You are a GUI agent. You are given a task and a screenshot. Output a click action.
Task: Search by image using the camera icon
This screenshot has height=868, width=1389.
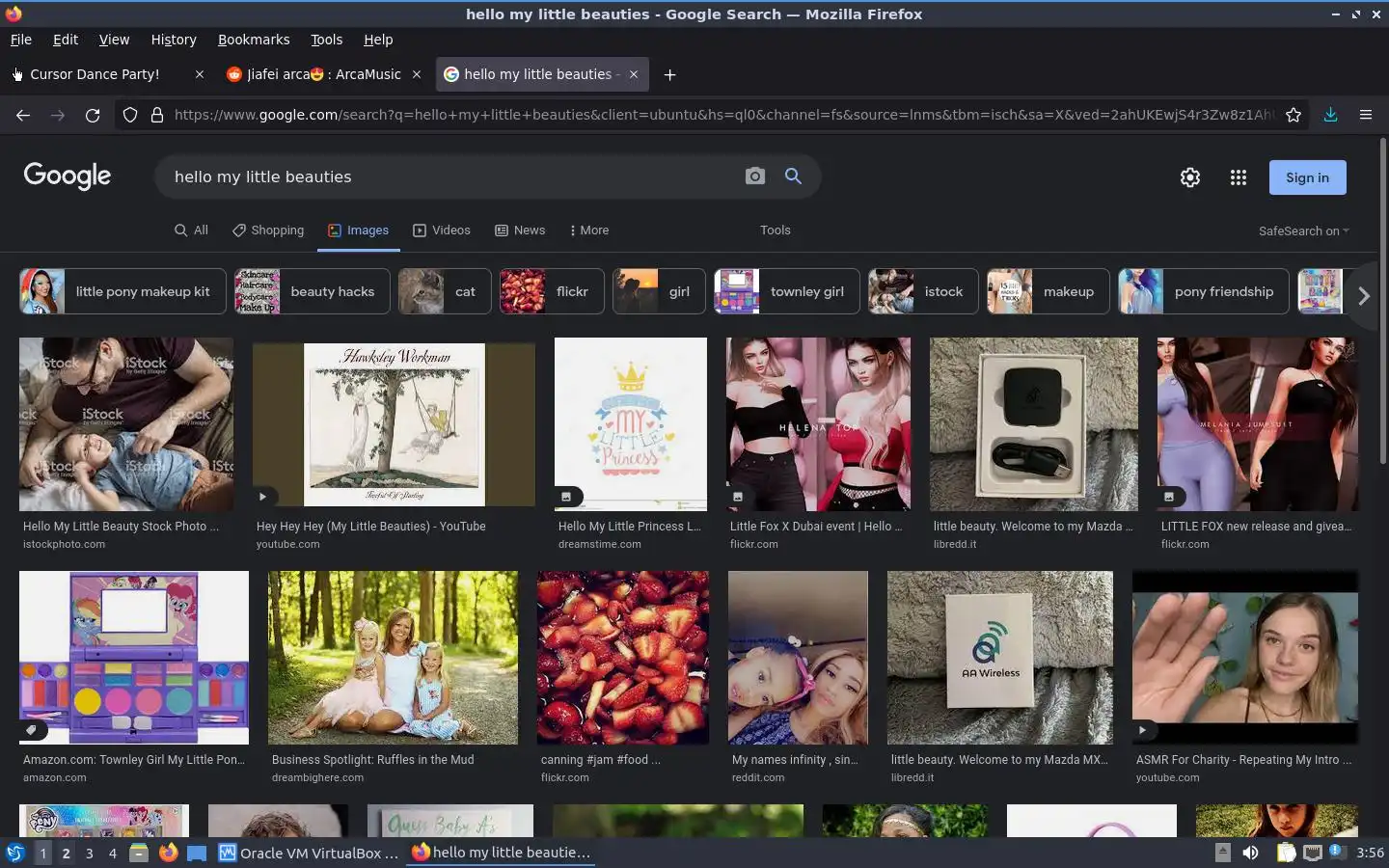pos(755,176)
